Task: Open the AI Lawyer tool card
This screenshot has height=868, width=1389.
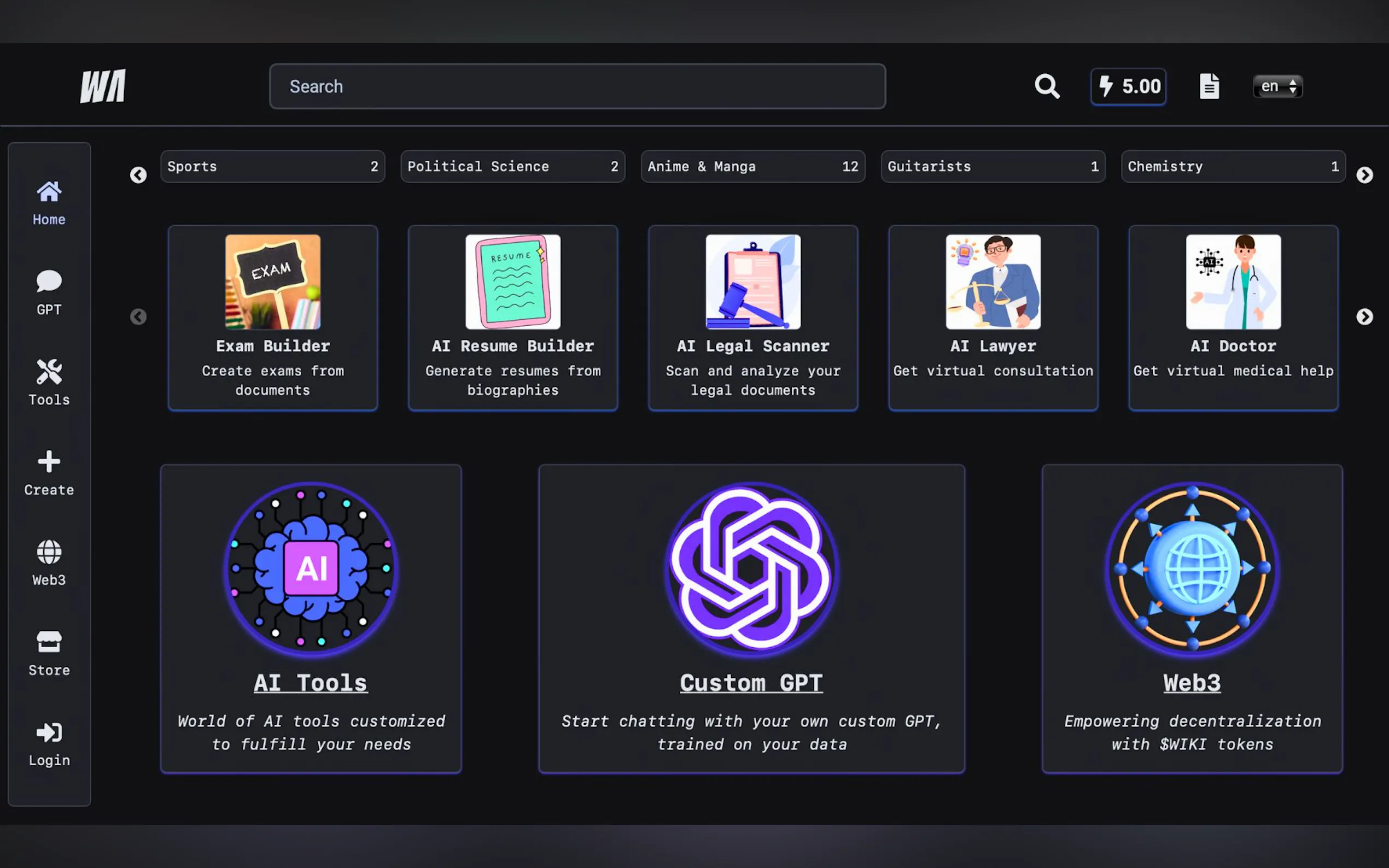Action: point(992,318)
